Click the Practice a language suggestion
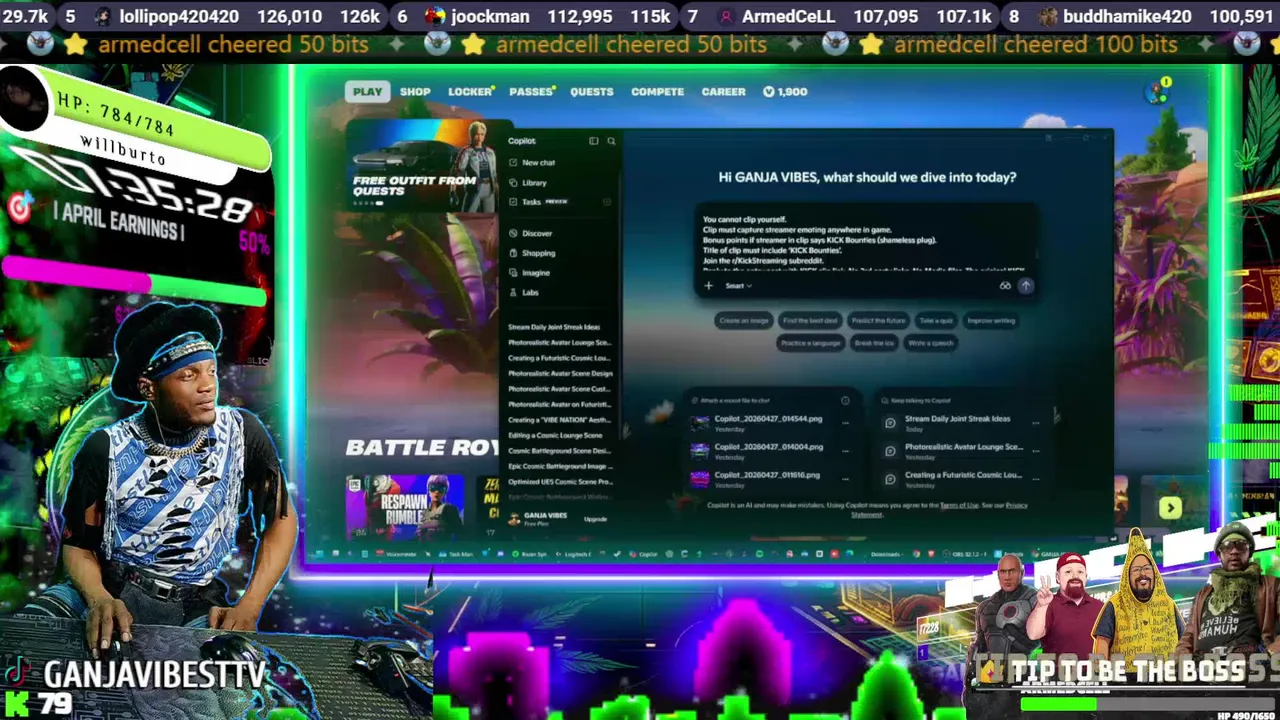The image size is (1280, 720). pyautogui.click(x=811, y=343)
